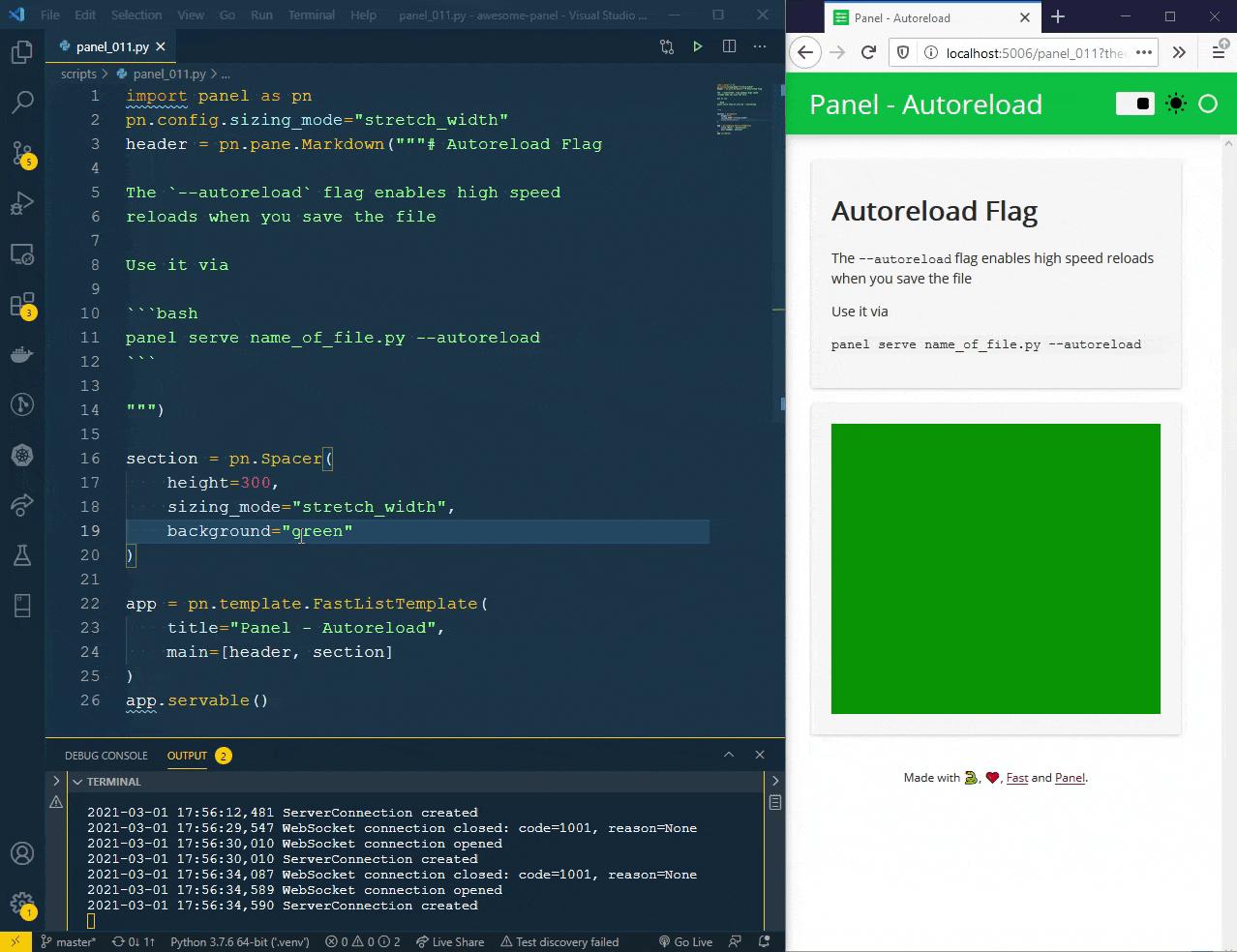The image size is (1237, 952).
Task: Select the Run and Debug icon
Action: point(21,203)
